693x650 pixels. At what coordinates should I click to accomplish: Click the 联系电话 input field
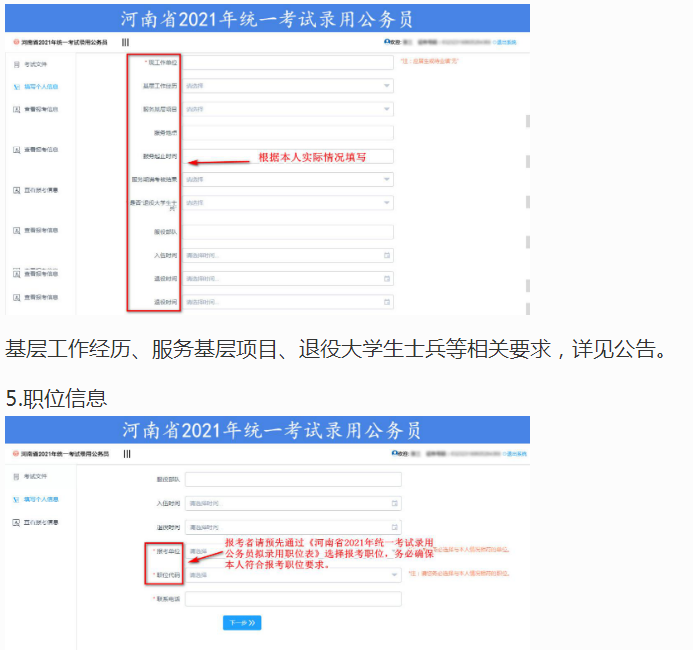tap(293, 599)
